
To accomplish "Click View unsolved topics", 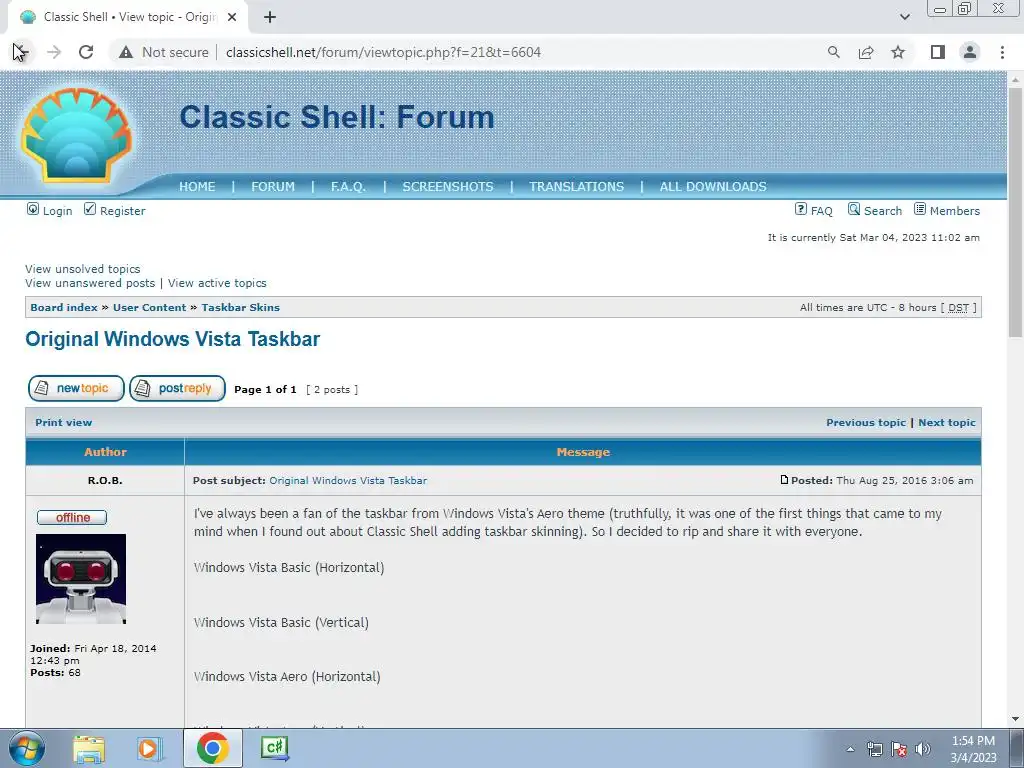I will [83, 269].
